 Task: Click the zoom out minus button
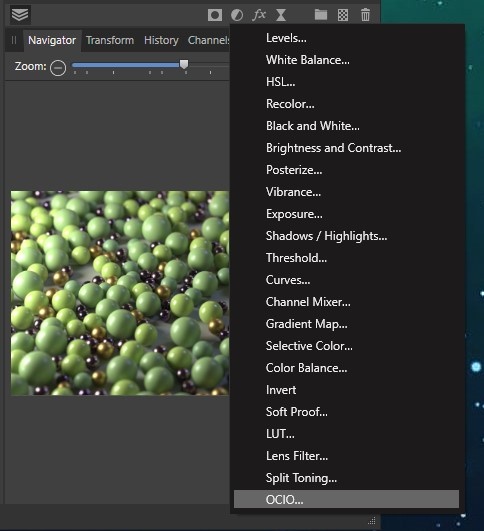click(x=58, y=68)
